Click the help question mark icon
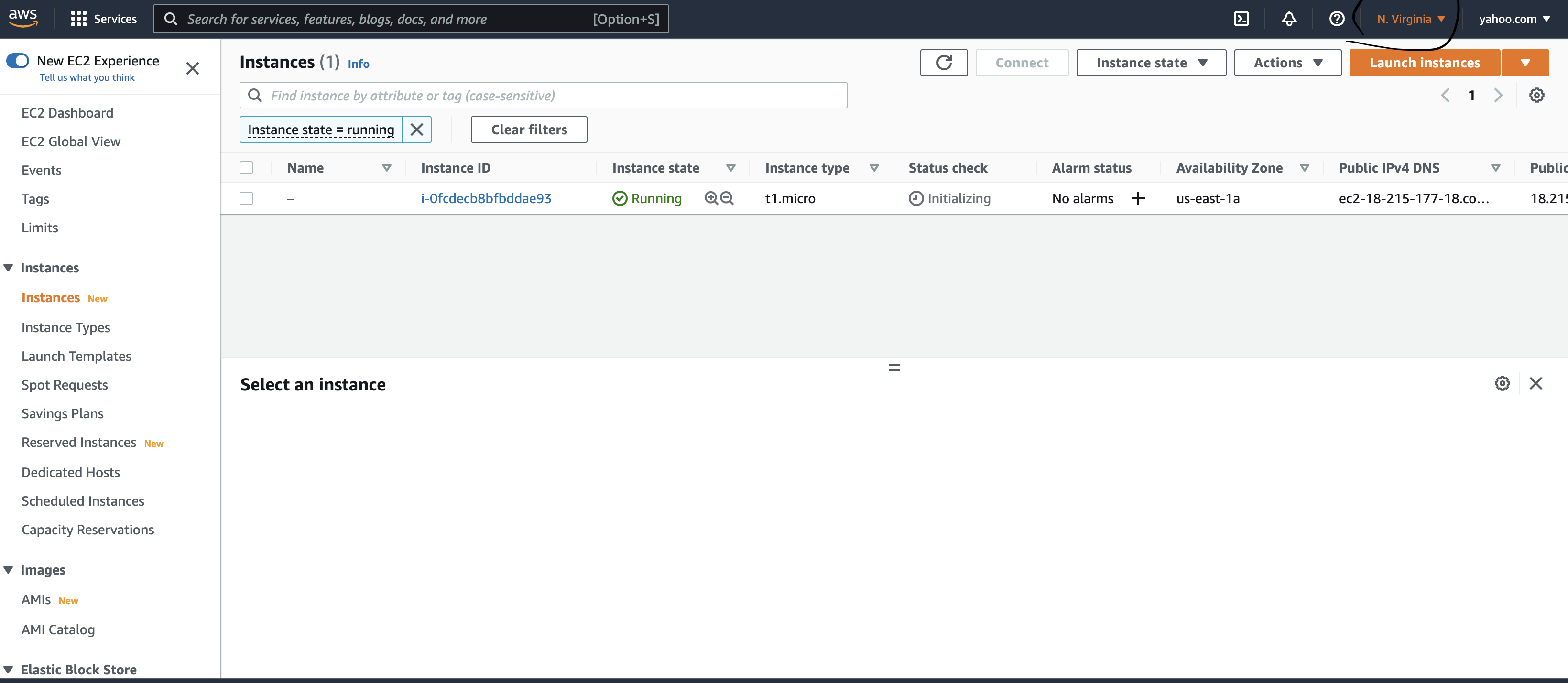The width and height of the screenshot is (1568, 683). [1336, 19]
